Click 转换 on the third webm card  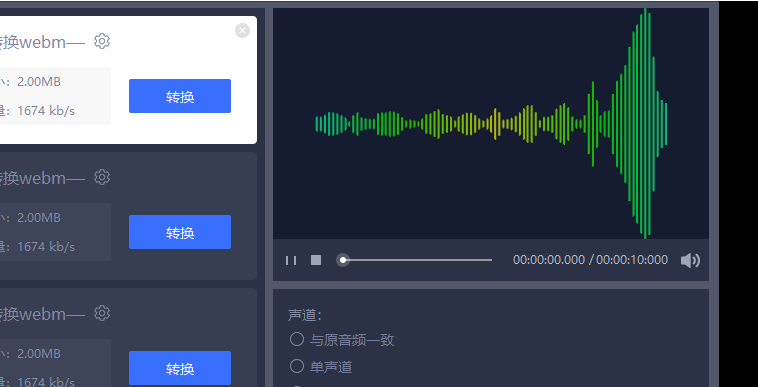pos(180,368)
